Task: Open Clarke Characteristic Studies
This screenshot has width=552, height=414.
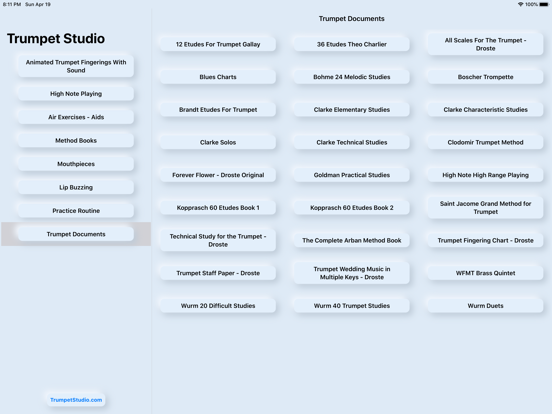Action: pos(485,109)
